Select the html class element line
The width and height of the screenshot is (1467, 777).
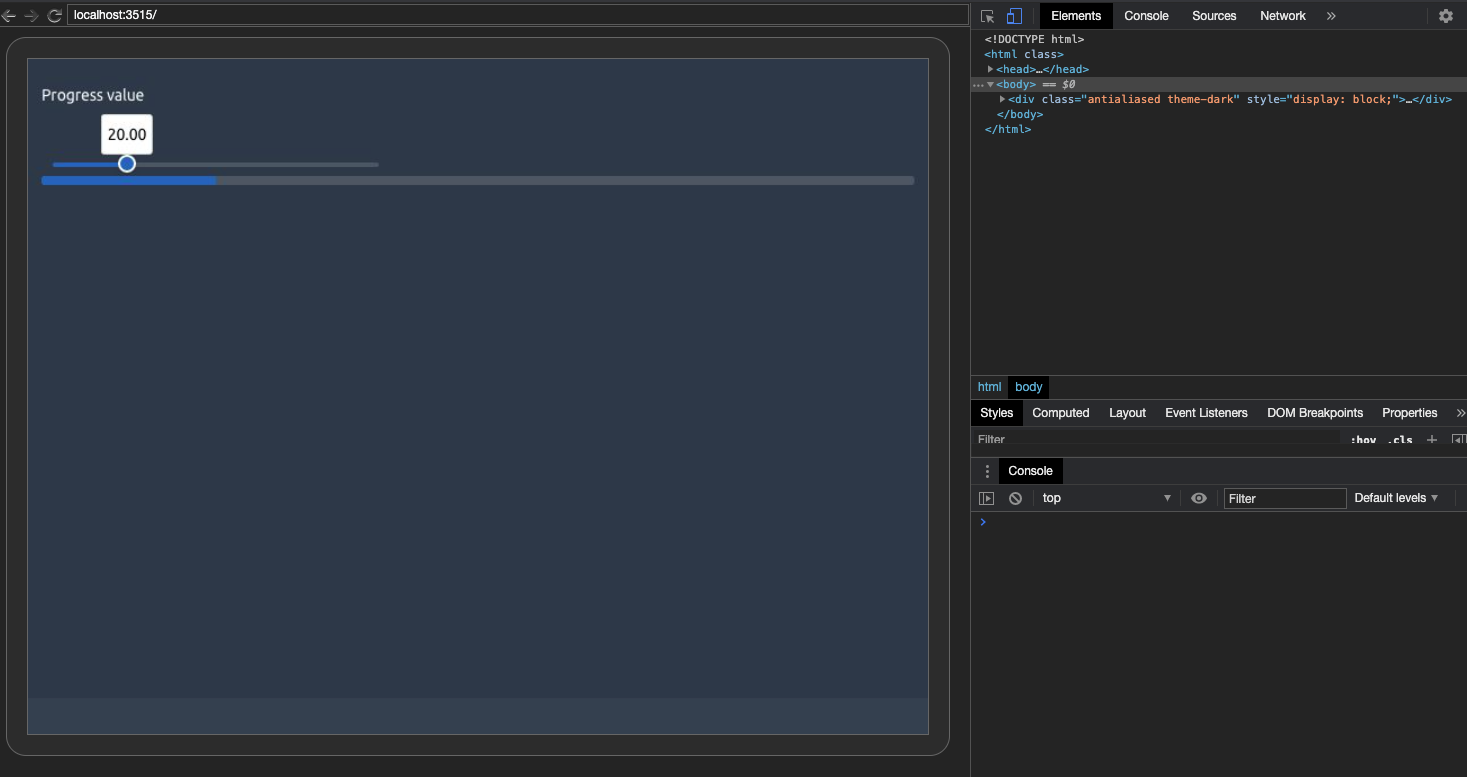(1024, 54)
